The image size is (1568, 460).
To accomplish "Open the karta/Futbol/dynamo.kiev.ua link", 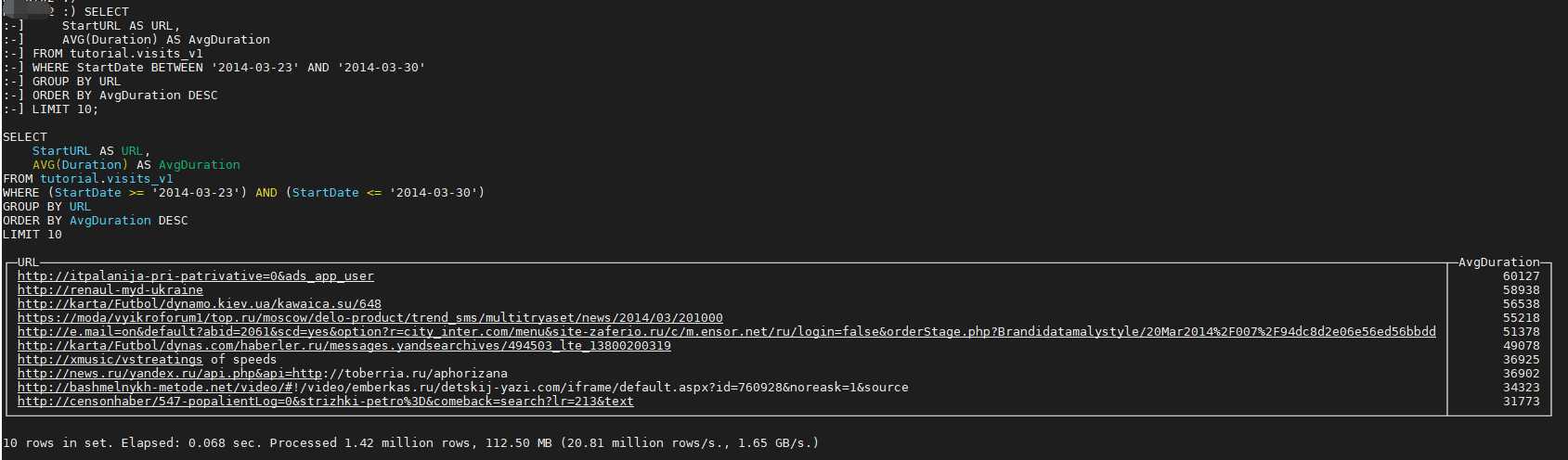I will coord(200,304).
